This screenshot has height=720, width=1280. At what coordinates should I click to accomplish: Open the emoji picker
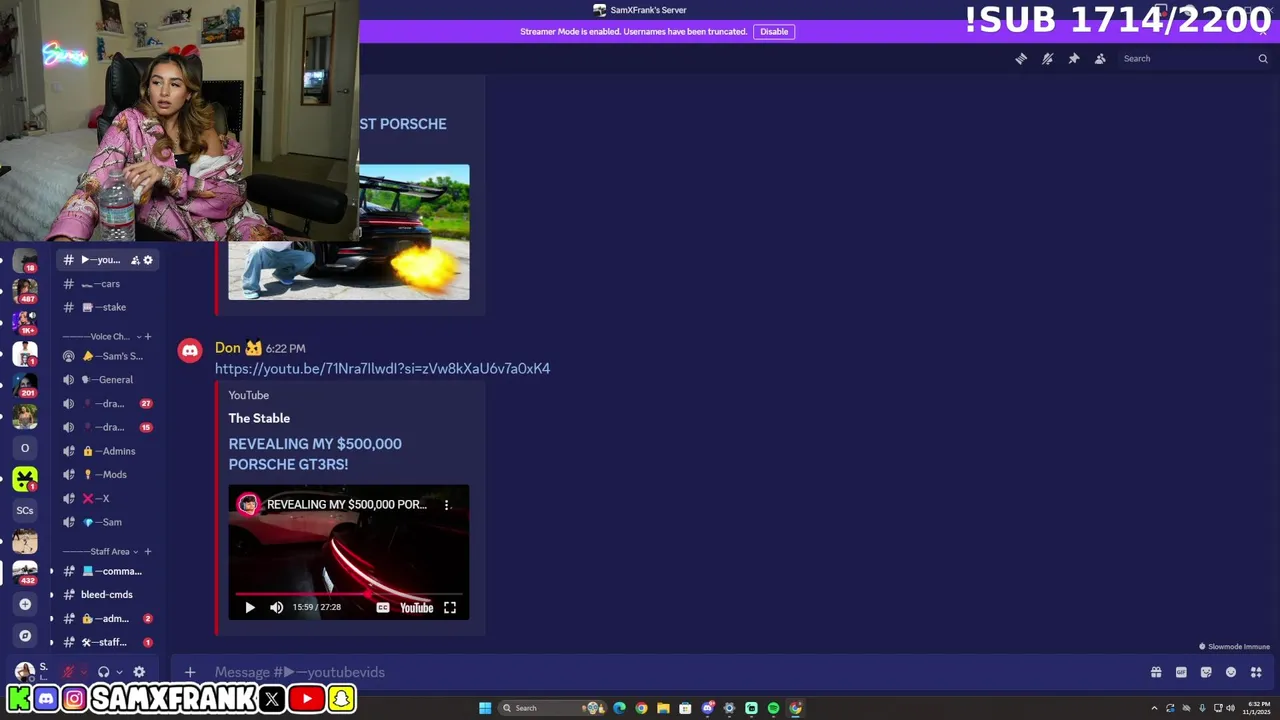(x=1231, y=672)
